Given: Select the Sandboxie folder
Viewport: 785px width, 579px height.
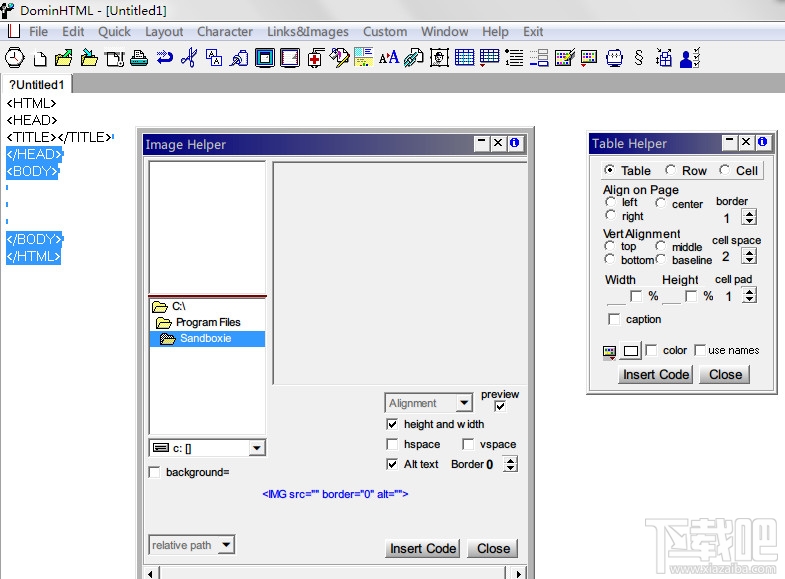Looking at the screenshot, I should point(207,339).
